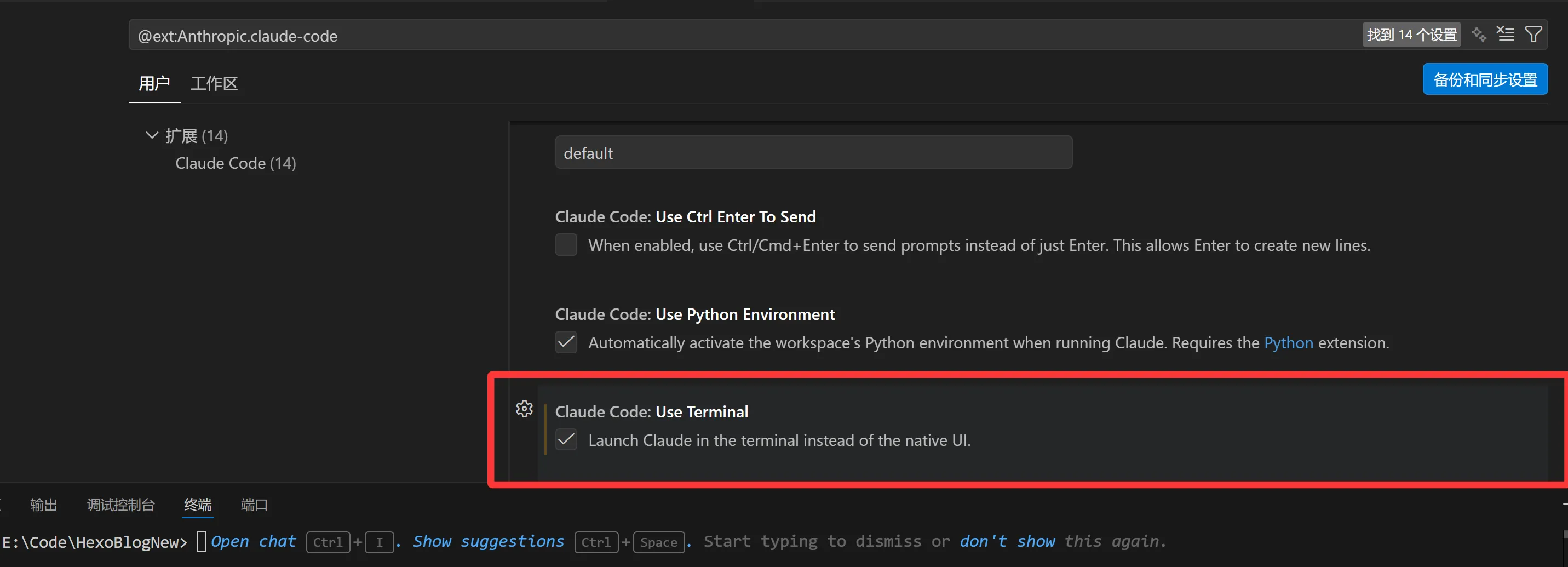
Task: Click the AI sparkle search toggle icon
Action: [x=1479, y=34]
